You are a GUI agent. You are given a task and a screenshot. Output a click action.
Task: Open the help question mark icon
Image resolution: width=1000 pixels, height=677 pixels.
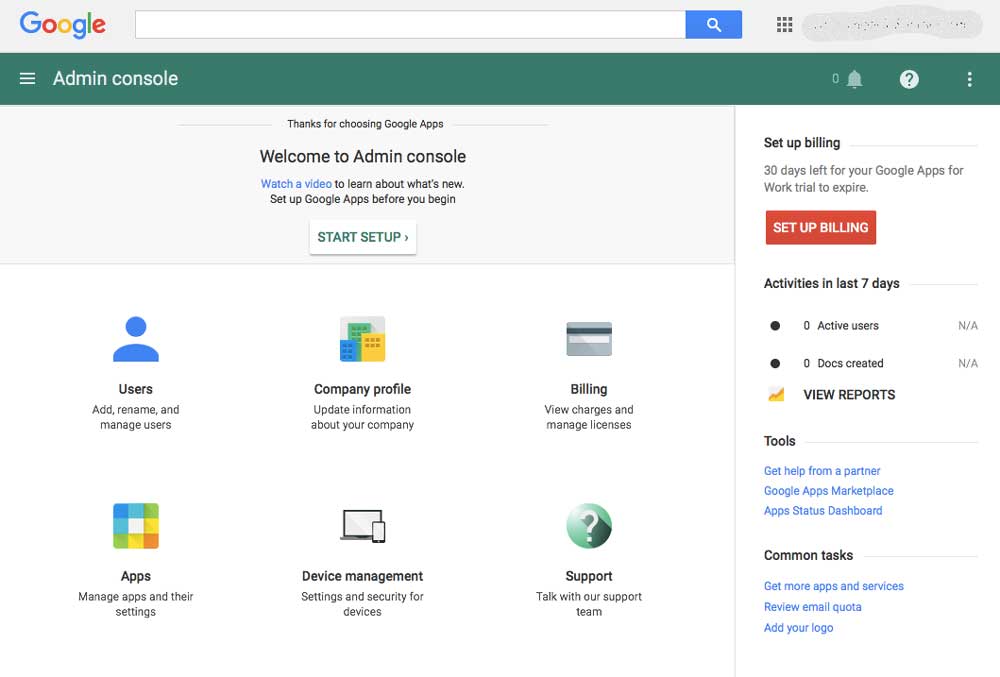click(x=909, y=79)
